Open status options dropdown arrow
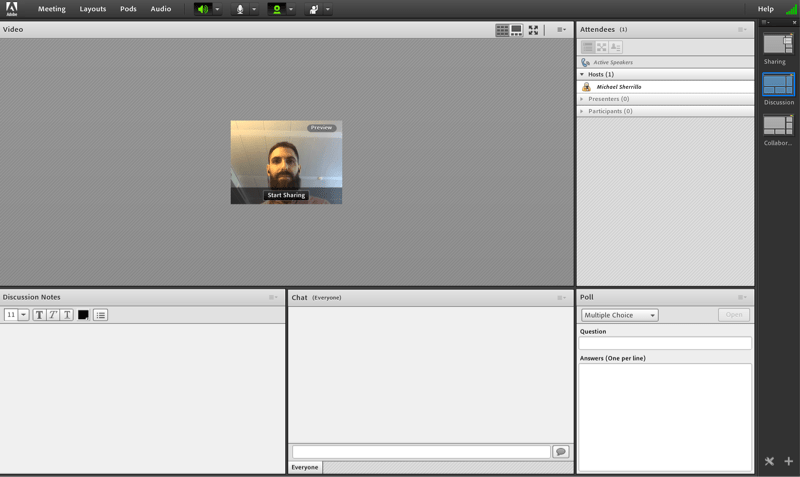800x477 pixels. click(x=328, y=9)
